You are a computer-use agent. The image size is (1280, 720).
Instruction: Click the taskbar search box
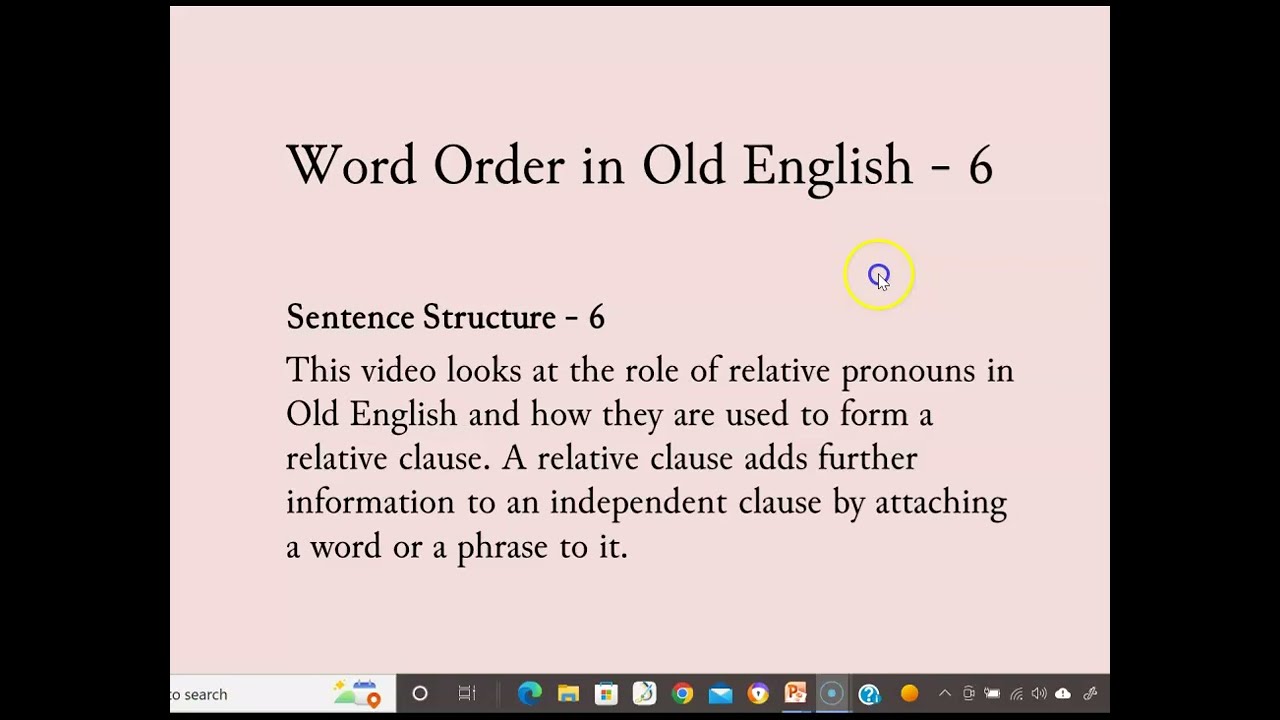point(283,694)
